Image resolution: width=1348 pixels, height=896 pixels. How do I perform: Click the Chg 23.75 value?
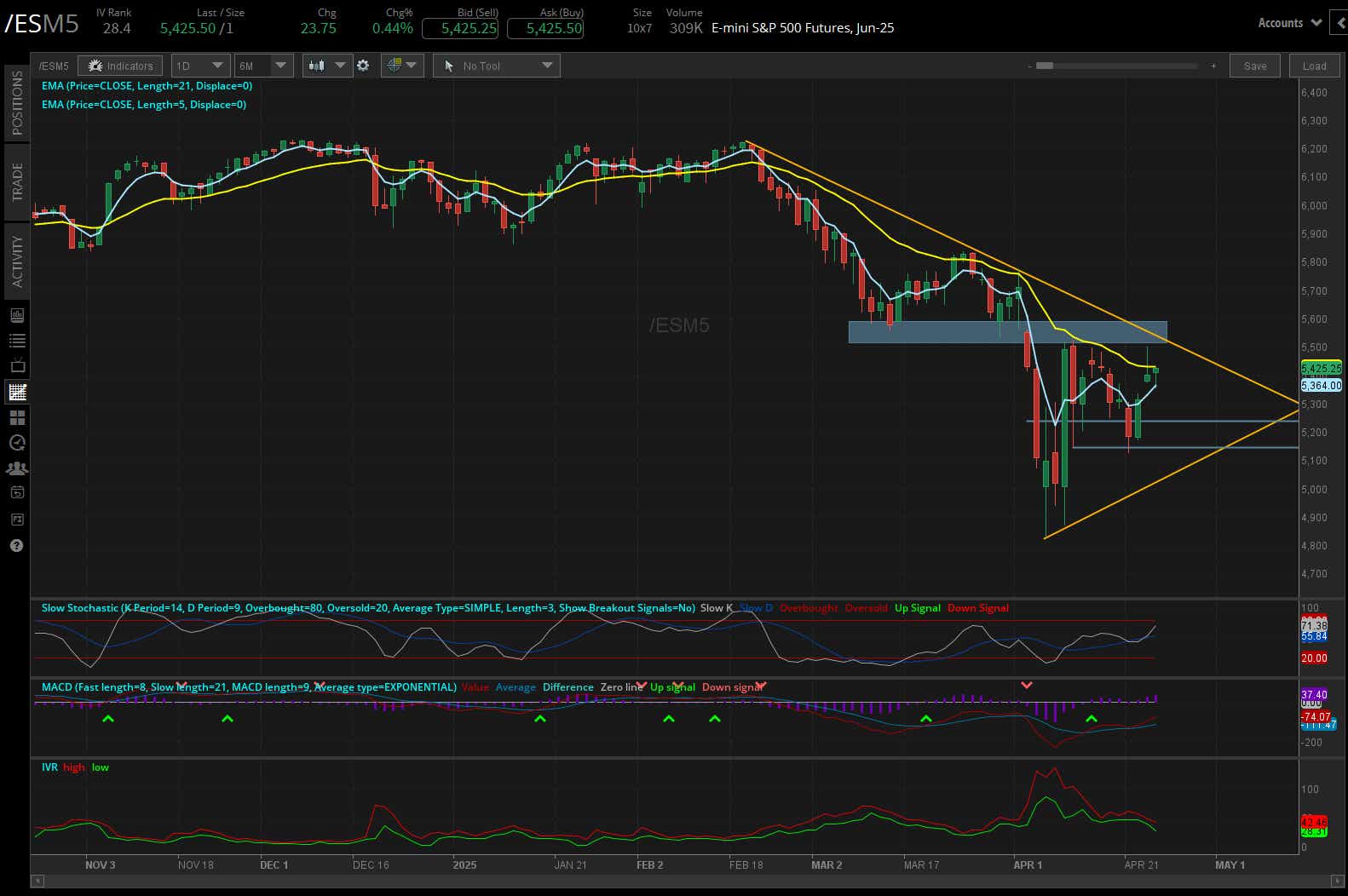pyautogui.click(x=318, y=28)
